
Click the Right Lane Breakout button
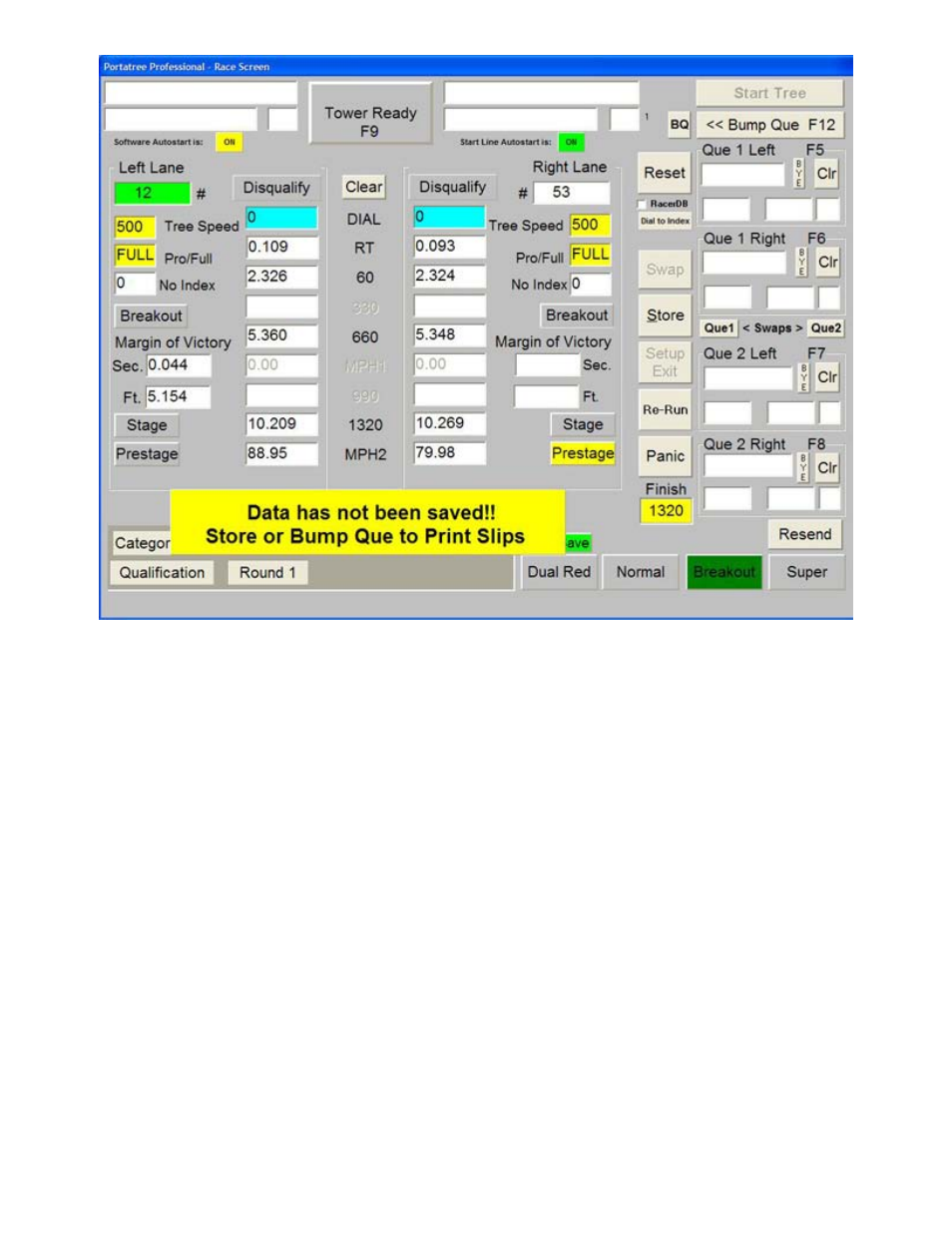point(576,315)
